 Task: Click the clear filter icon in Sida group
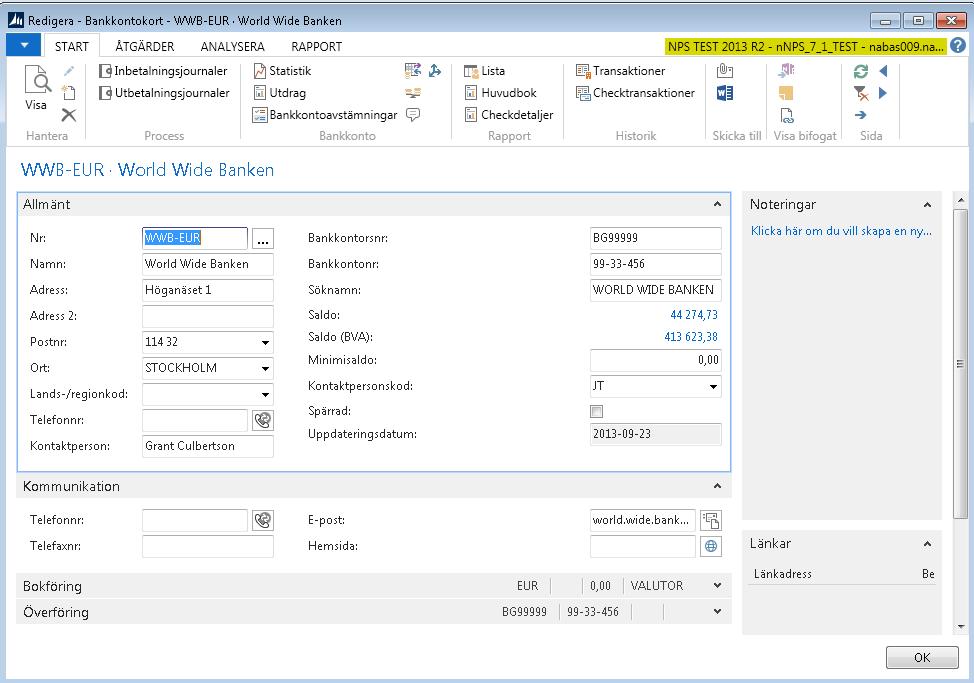pos(861,93)
